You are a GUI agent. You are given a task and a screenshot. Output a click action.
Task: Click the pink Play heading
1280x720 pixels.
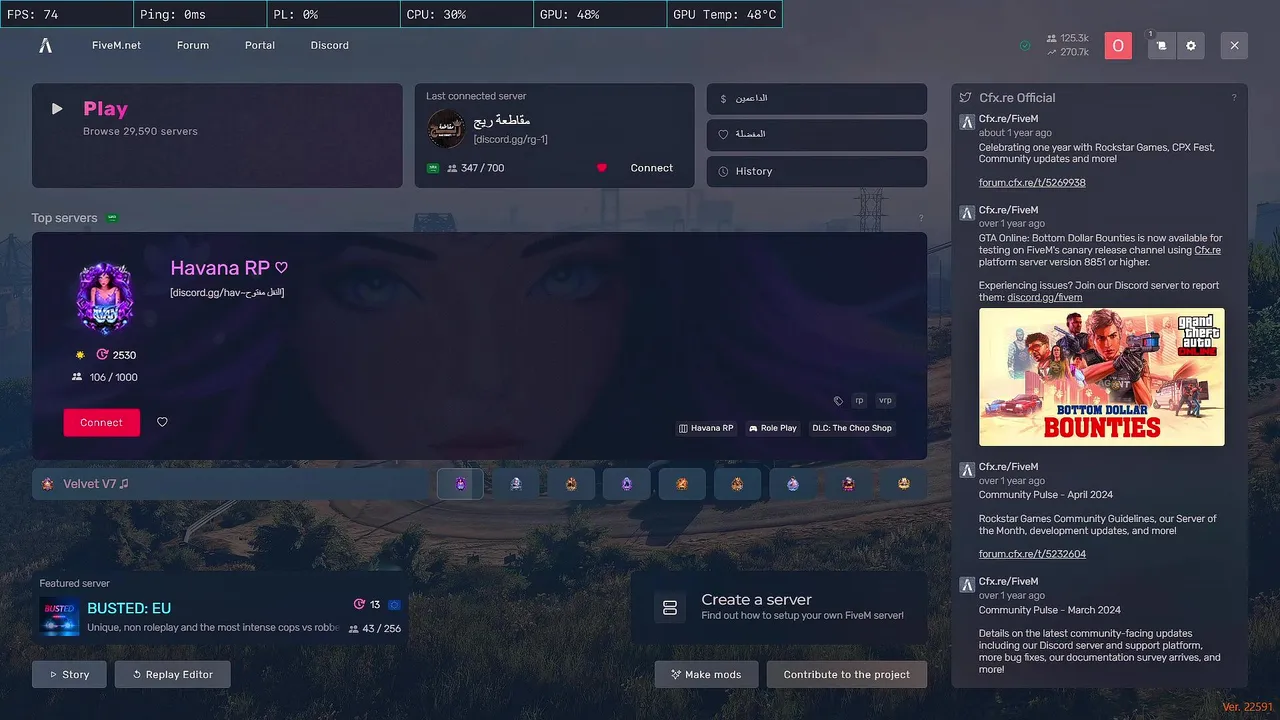(x=105, y=109)
